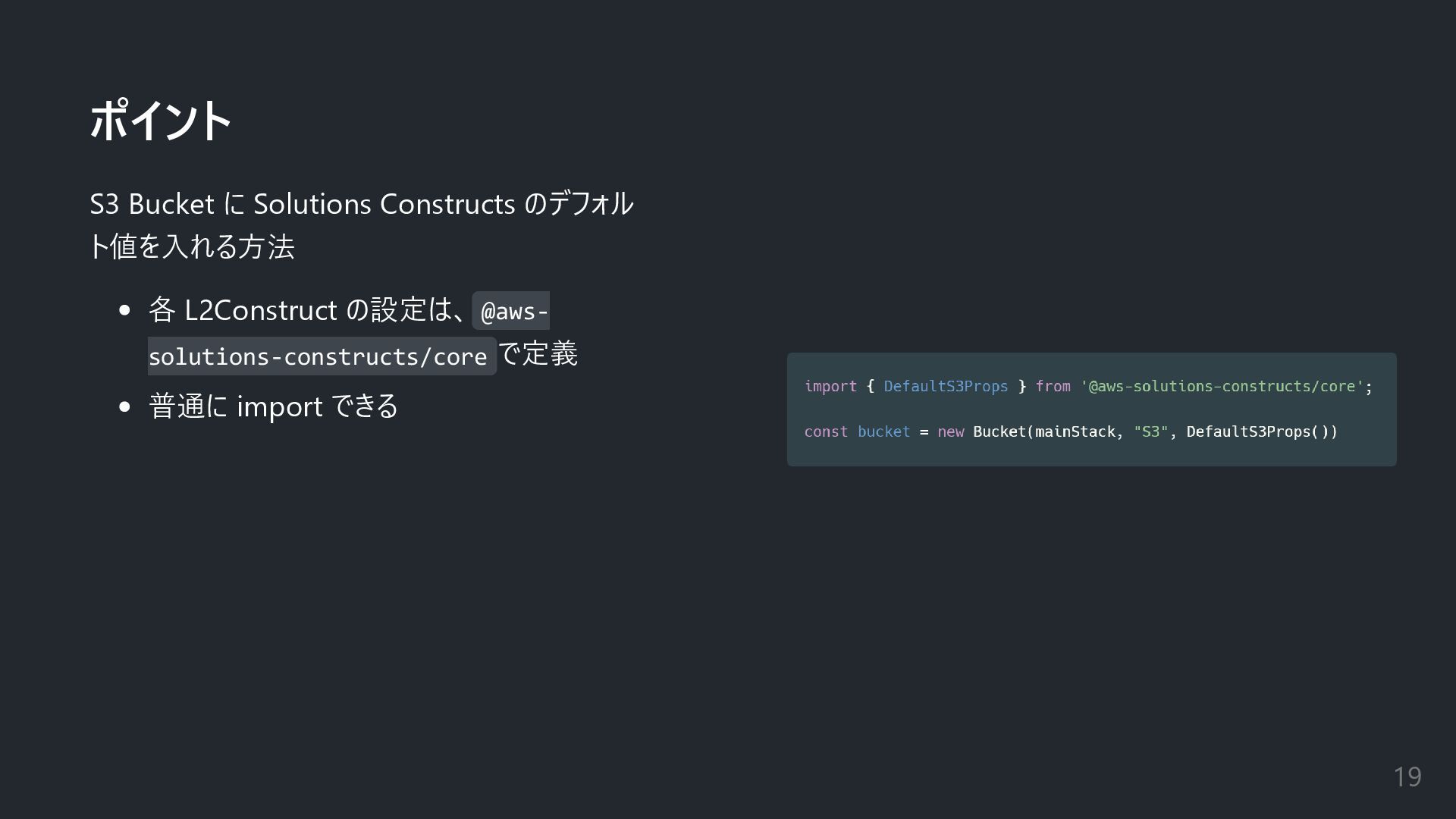This screenshot has width=1456, height=819.
Task: Click the inline code @aws- snippet
Action: (511, 311)
